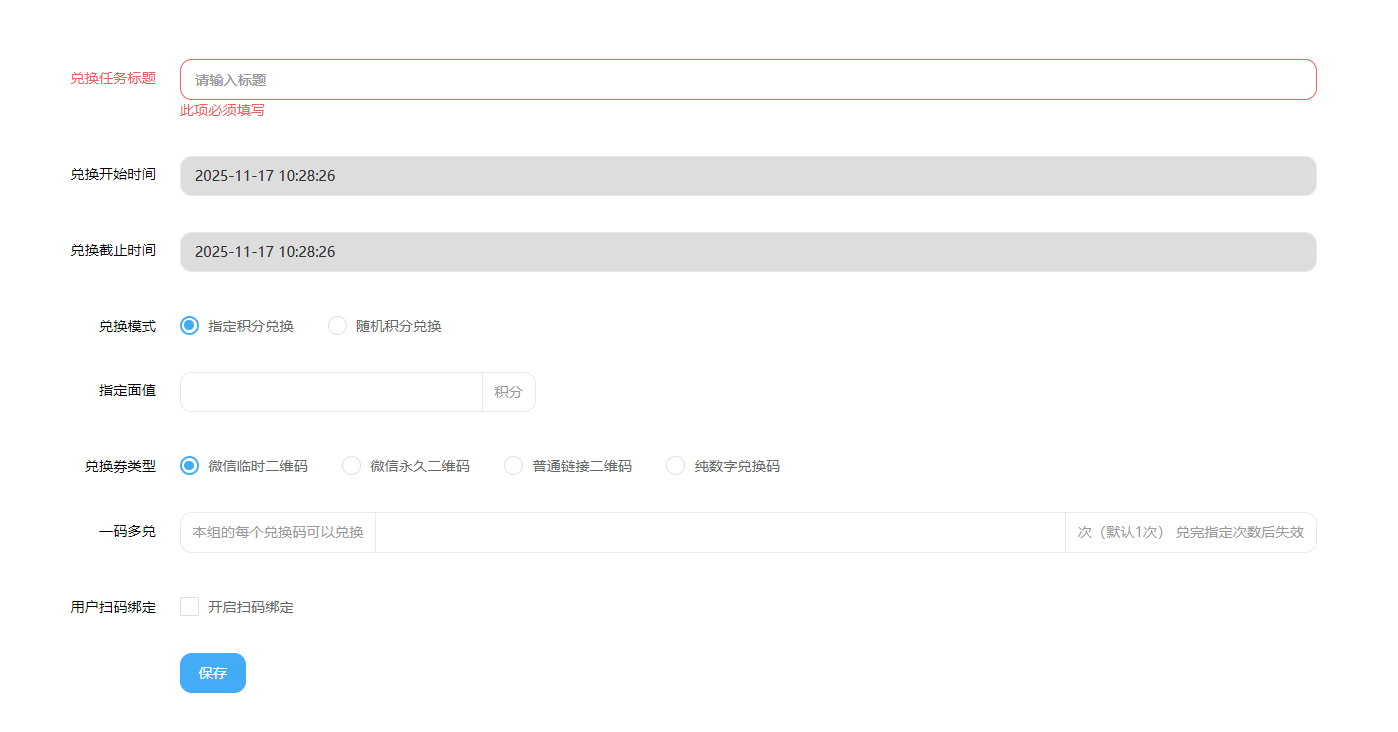The width and height of the screenshot is (1398, 732).
Task: Select the 微信永久二维码 coupon type
Action: [x=351, y=465]
